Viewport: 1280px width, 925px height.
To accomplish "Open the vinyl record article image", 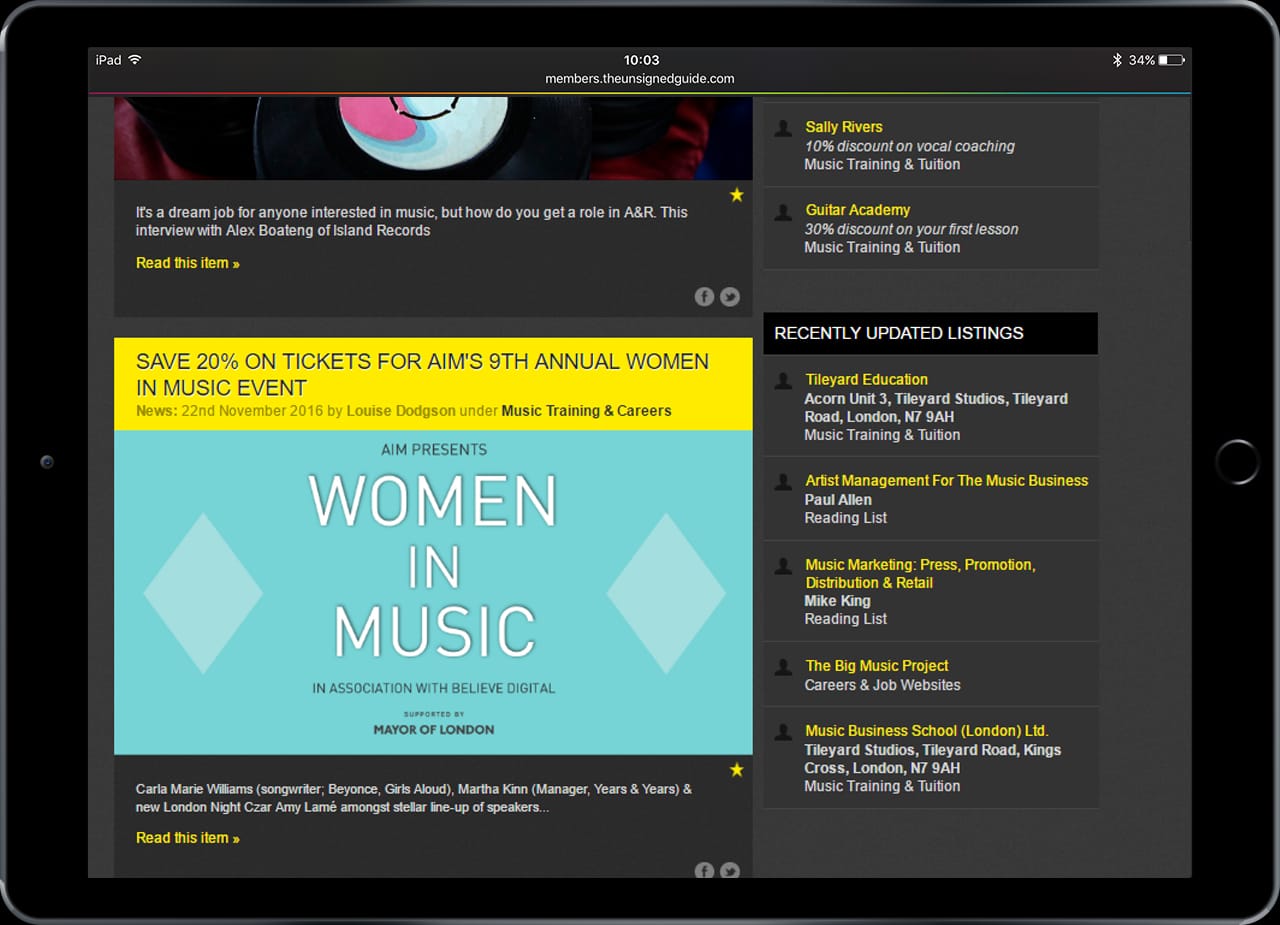I will 433,138.
